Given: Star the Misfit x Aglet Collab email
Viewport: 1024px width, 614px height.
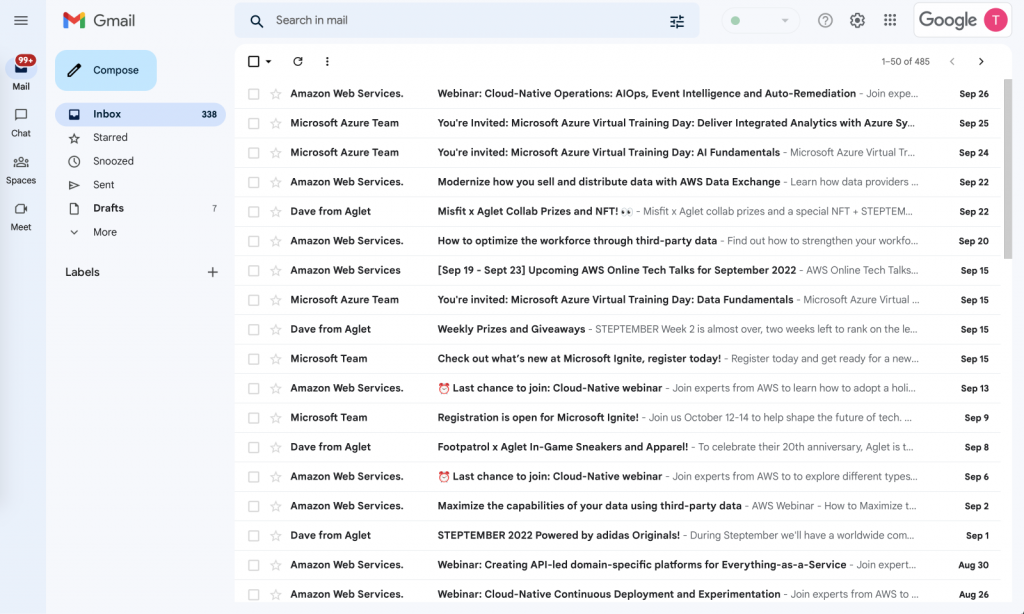Looking at the screenshot, I should pos(276,212).
